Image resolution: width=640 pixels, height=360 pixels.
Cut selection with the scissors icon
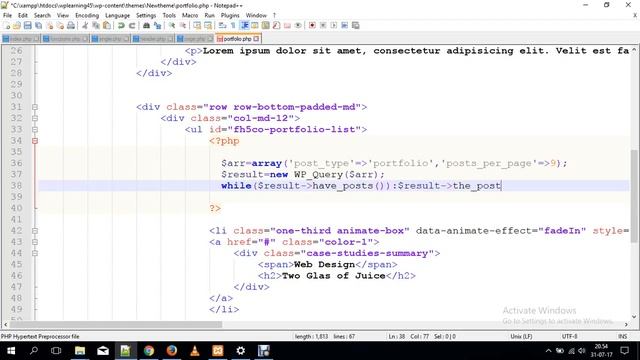tap(85, 25)
